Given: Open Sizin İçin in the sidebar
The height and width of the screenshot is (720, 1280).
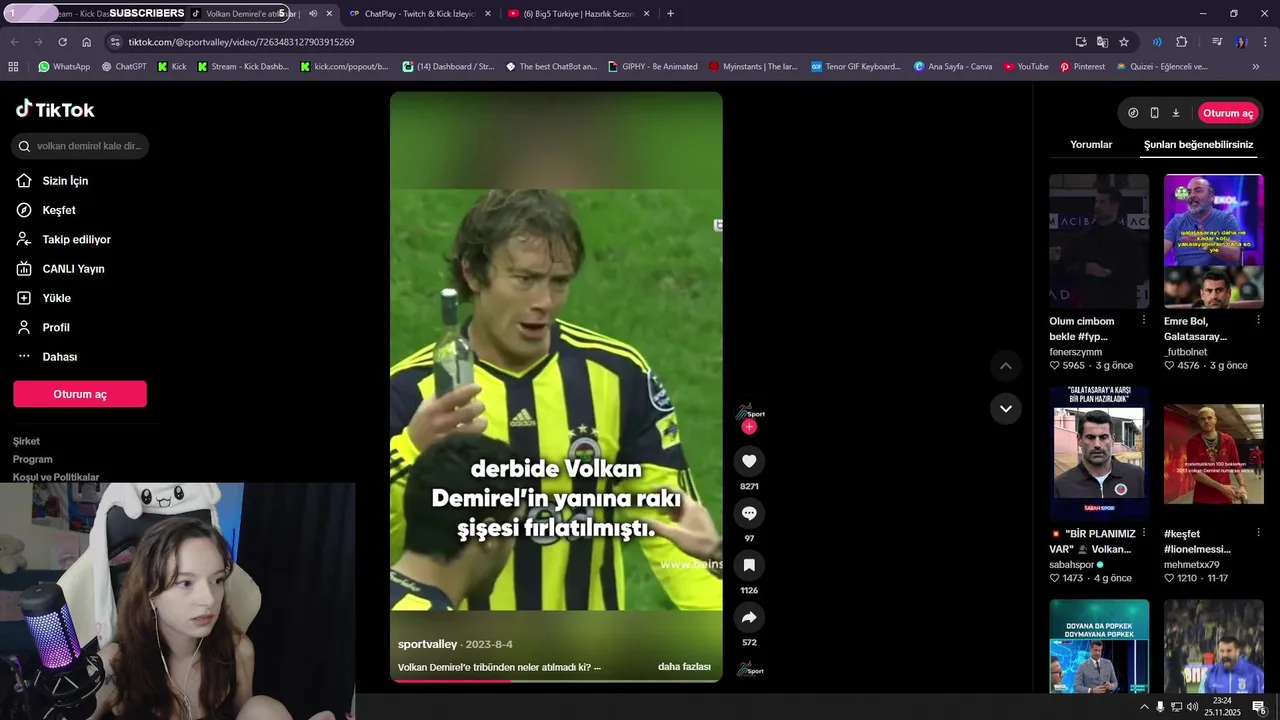Looking at the screenshot, I should point(53,181).
